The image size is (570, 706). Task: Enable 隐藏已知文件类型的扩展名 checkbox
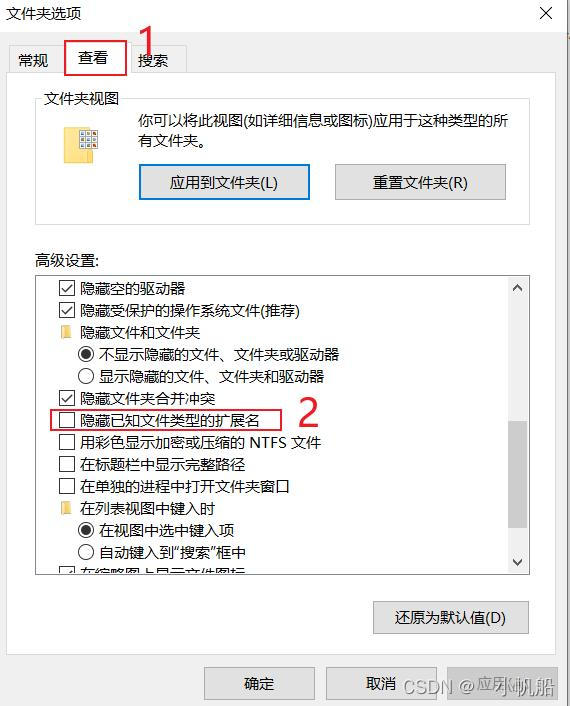[67, 420]
